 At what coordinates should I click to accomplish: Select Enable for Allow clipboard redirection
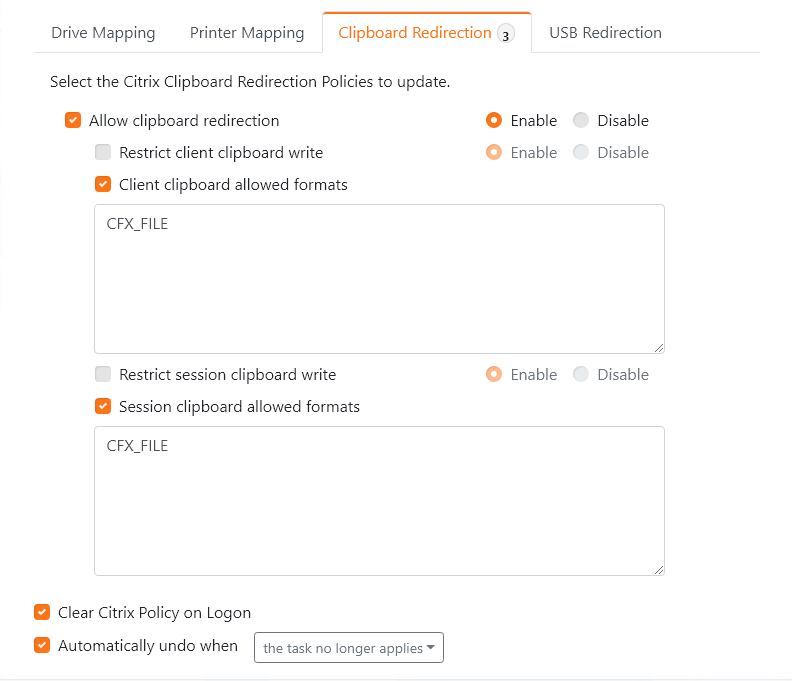(x=494, y=121)
